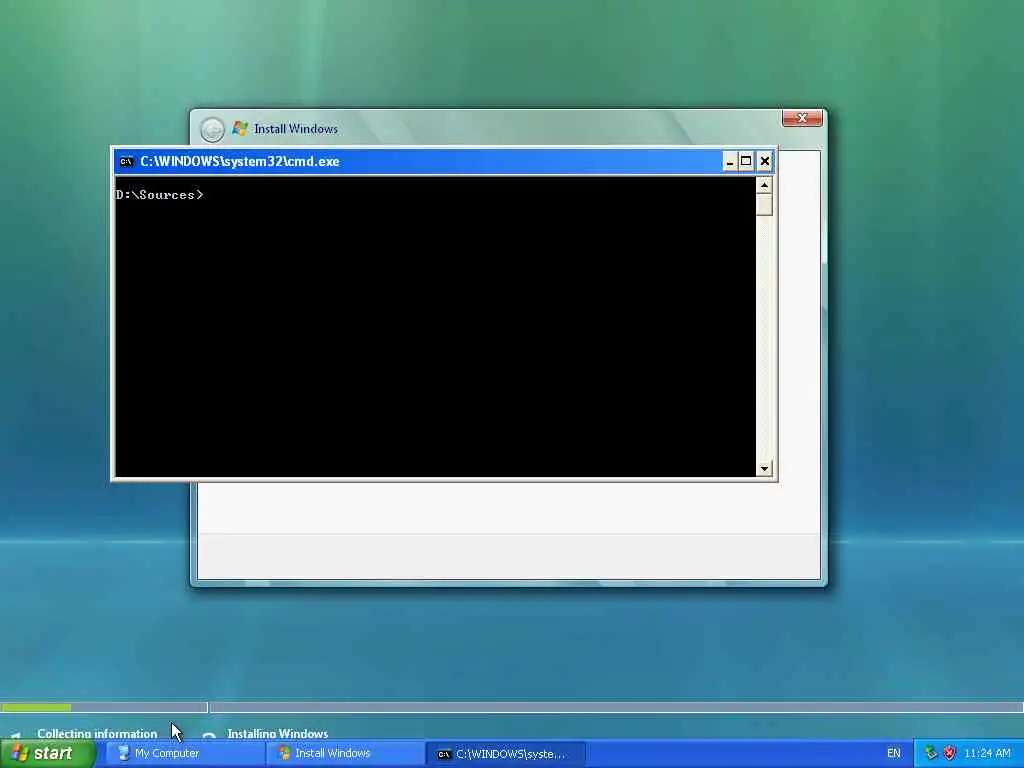This screenshot has width=1024, height=768.
Task: Click the 11:24 AM clock
Action: click(987, 753)
